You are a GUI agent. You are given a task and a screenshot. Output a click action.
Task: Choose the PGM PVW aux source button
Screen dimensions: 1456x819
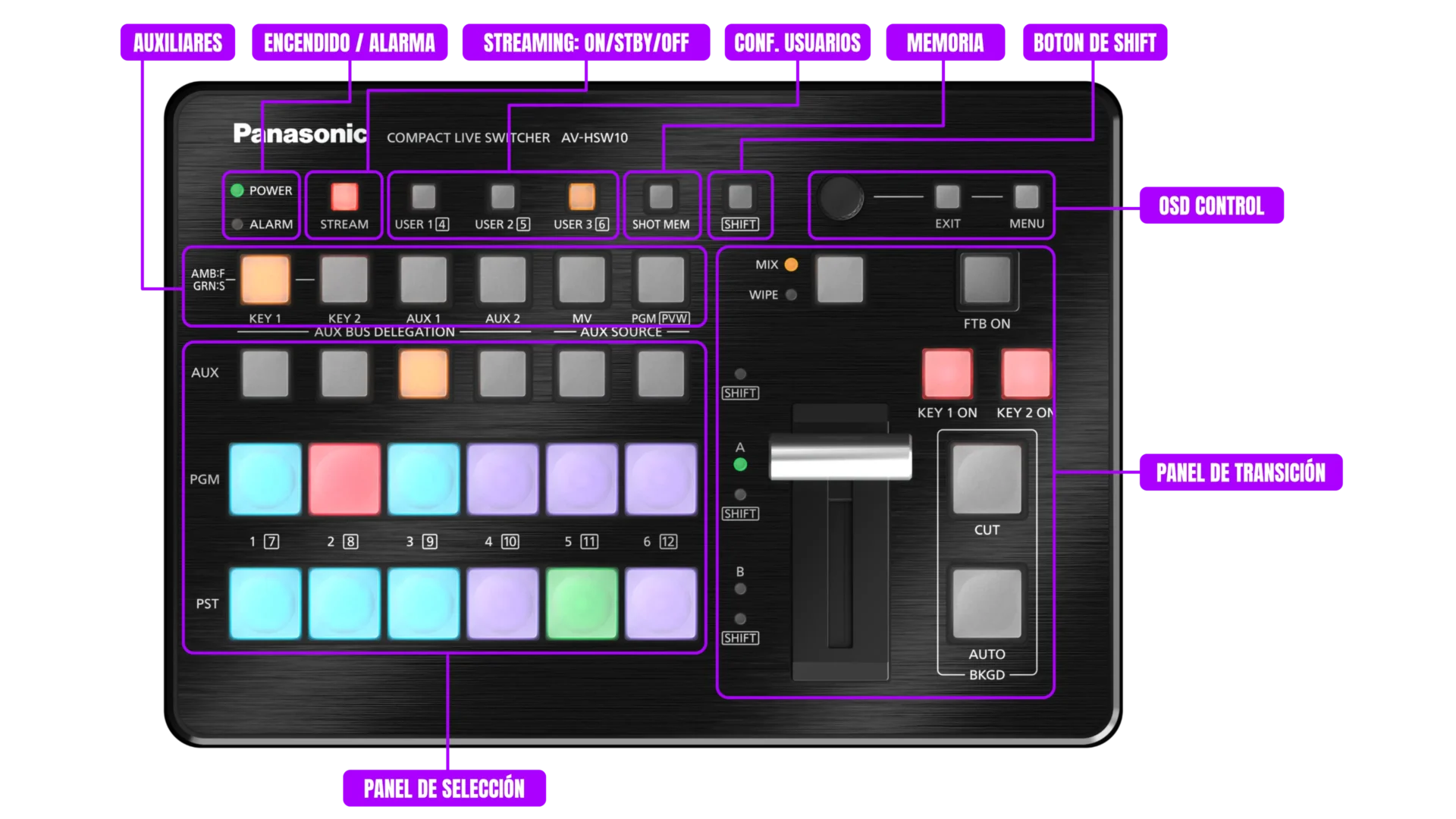pos(661,279)
